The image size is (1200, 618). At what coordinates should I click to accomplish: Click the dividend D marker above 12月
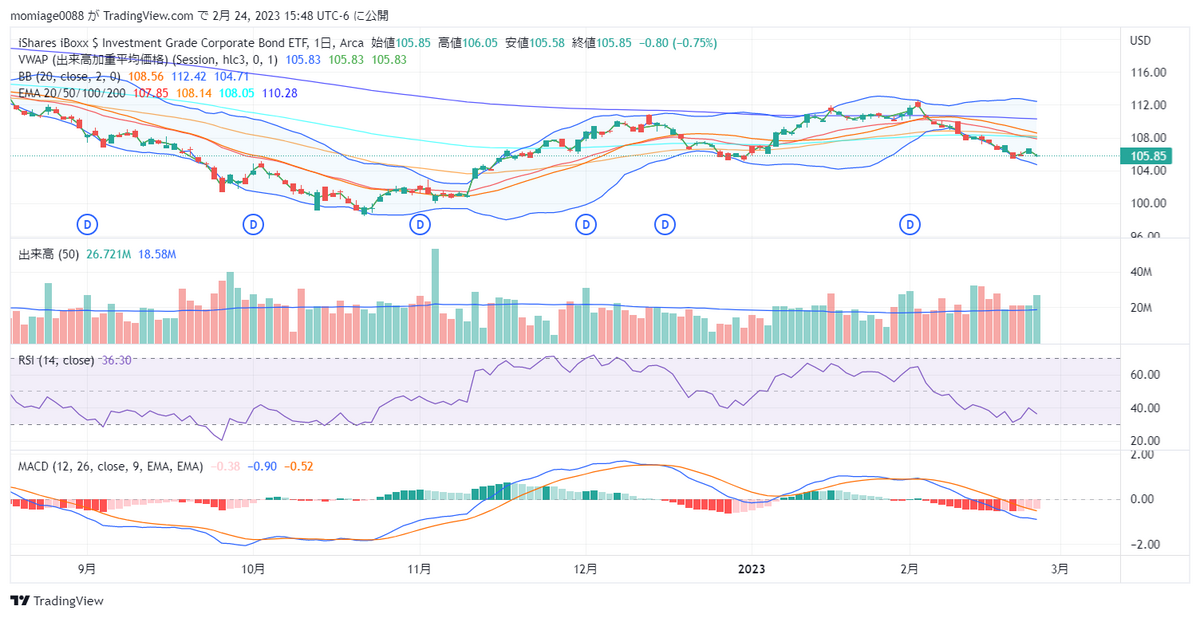coord(586,225)
